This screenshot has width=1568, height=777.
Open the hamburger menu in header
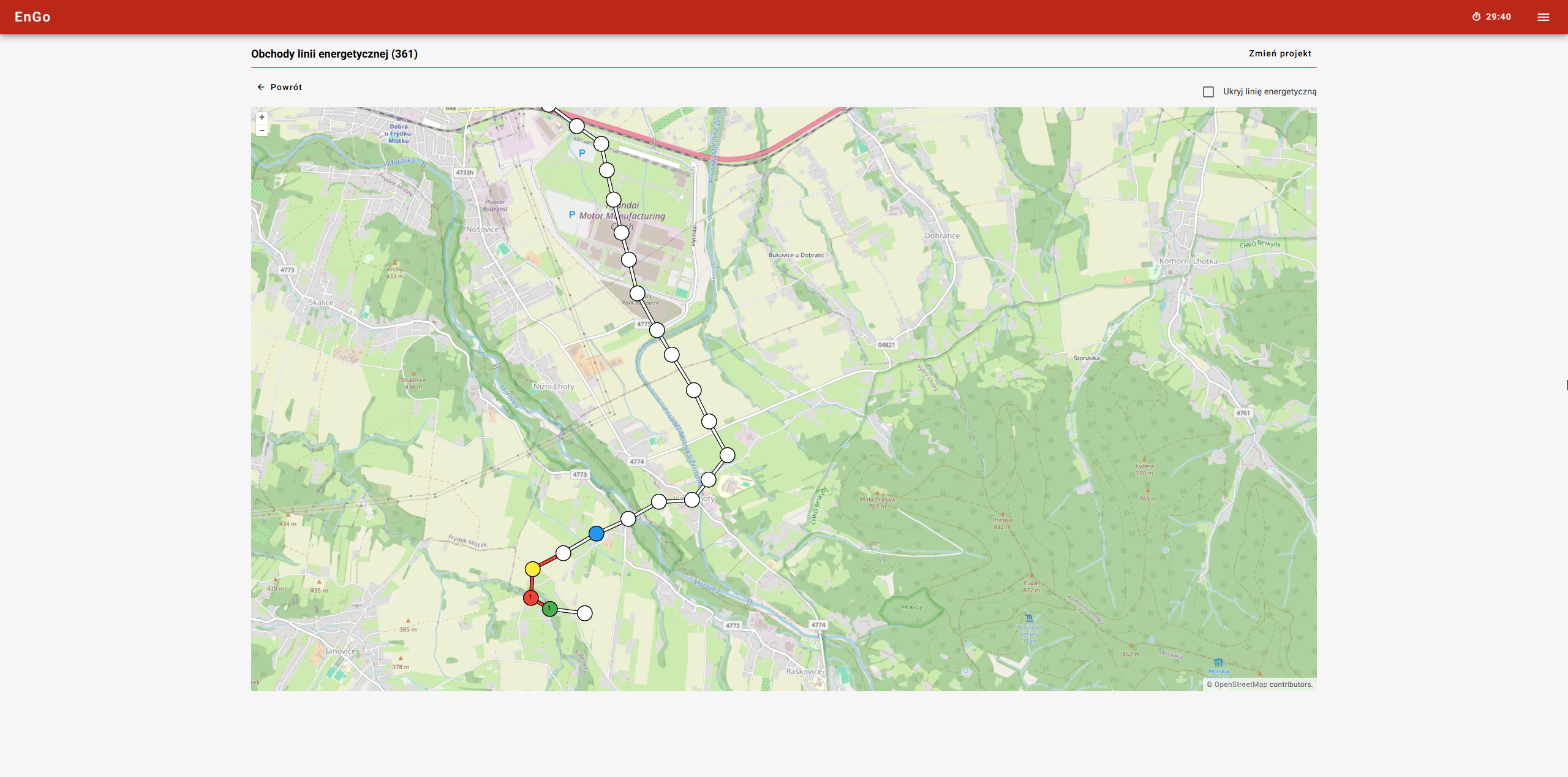point(1543,17)
